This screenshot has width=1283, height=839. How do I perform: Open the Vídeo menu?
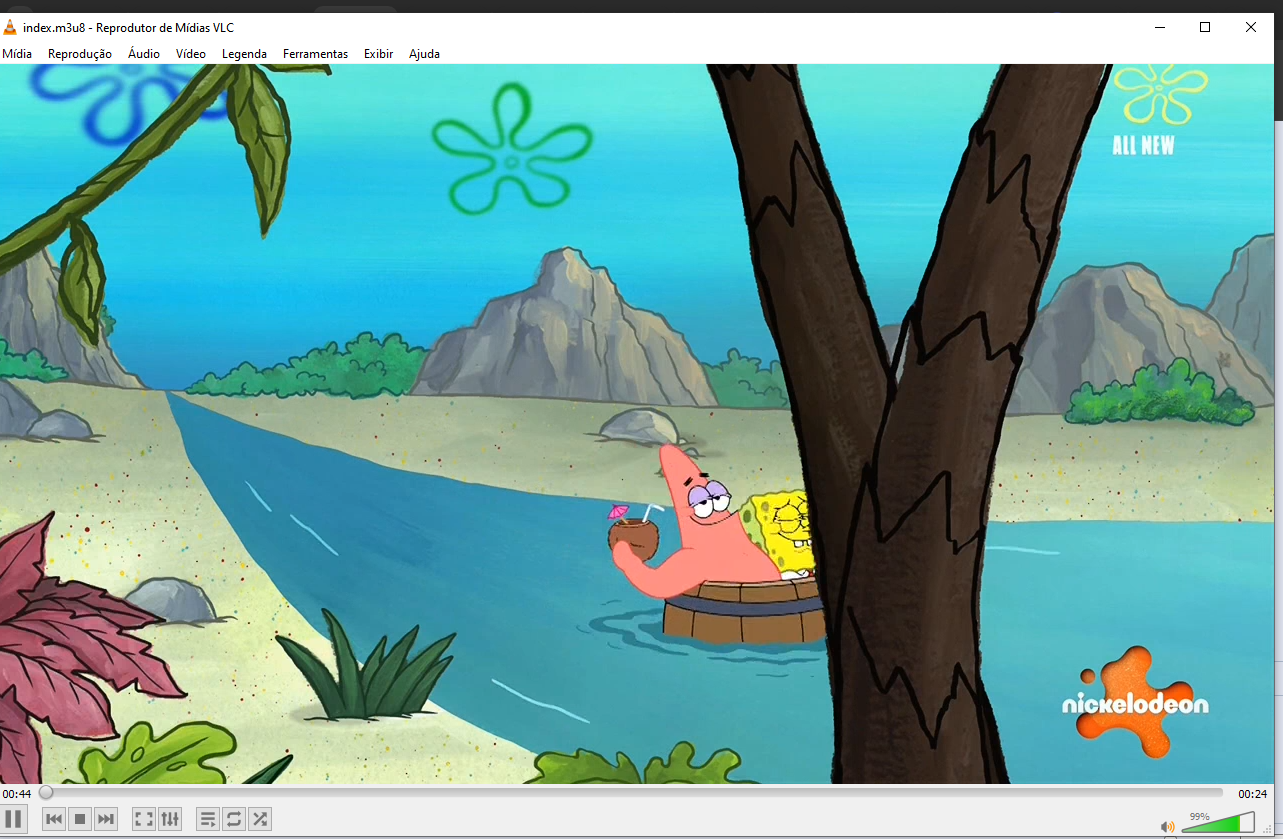[191, 54]
